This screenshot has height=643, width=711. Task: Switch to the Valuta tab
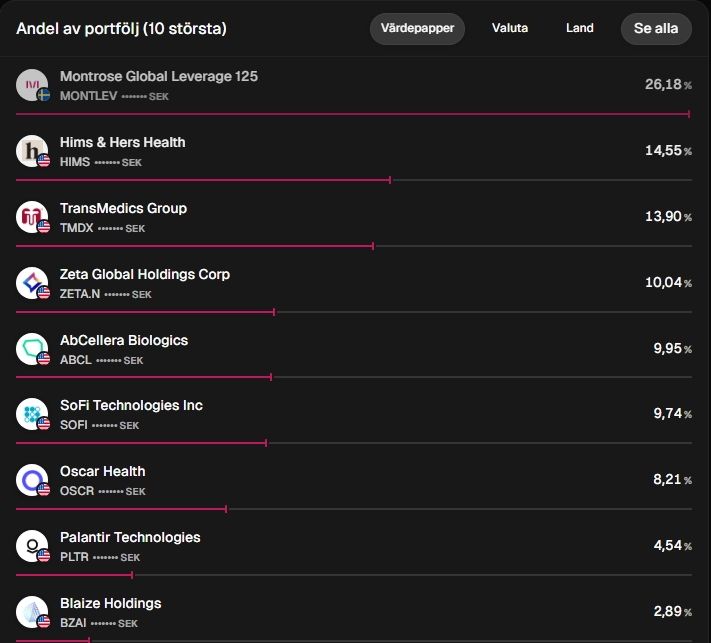click(x=510, y=29)
